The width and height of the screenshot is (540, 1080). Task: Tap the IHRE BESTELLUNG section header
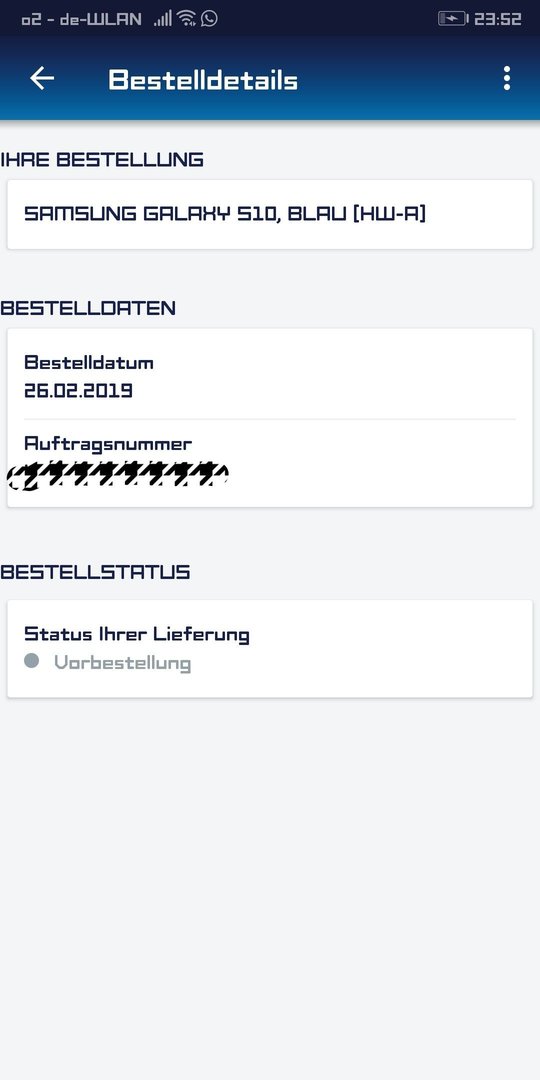(102, 160)
